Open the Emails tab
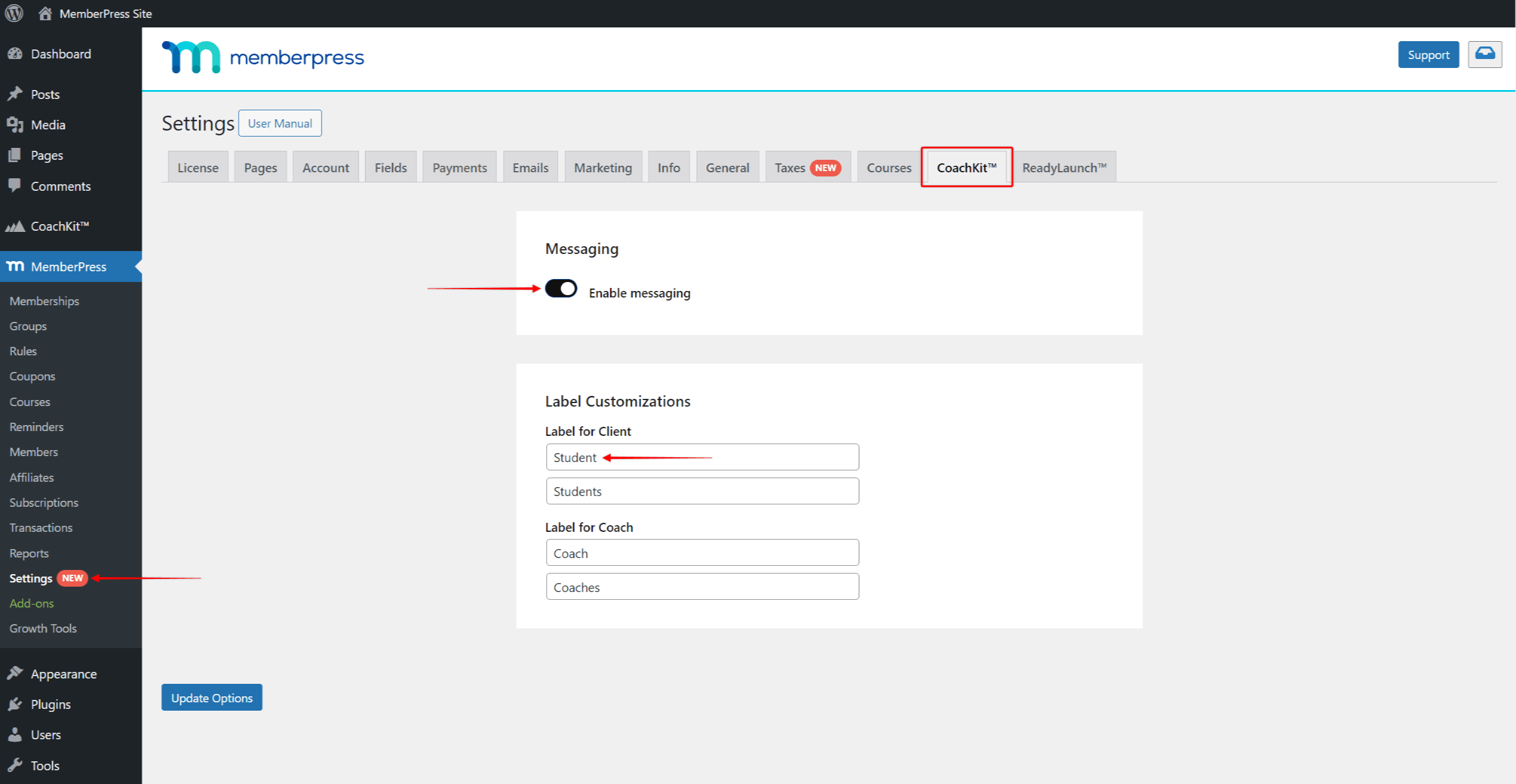1516x784 pixels. pos(530,168)
